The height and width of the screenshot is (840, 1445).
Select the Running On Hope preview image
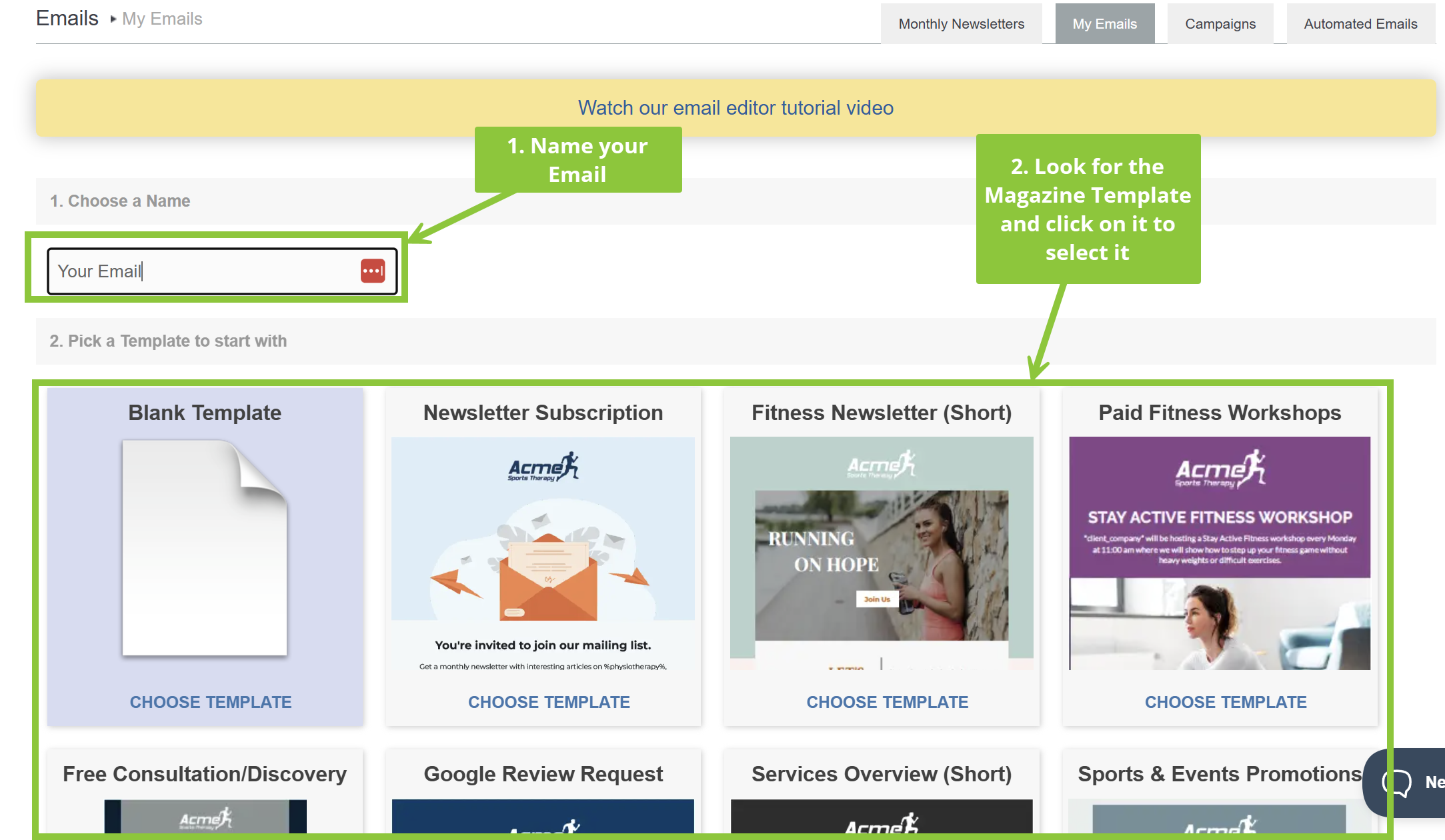pos(882,553)
